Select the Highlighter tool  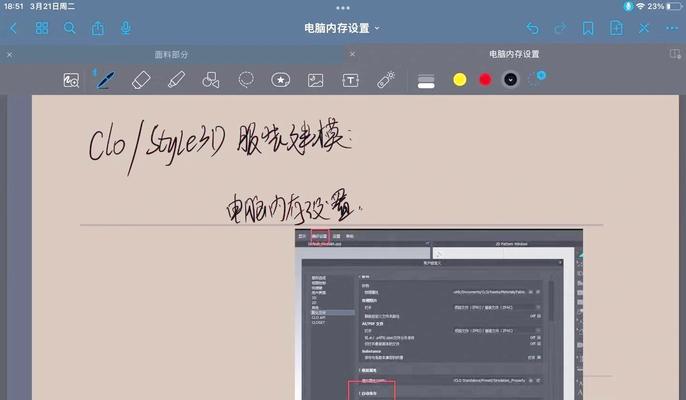pos(176,80)
